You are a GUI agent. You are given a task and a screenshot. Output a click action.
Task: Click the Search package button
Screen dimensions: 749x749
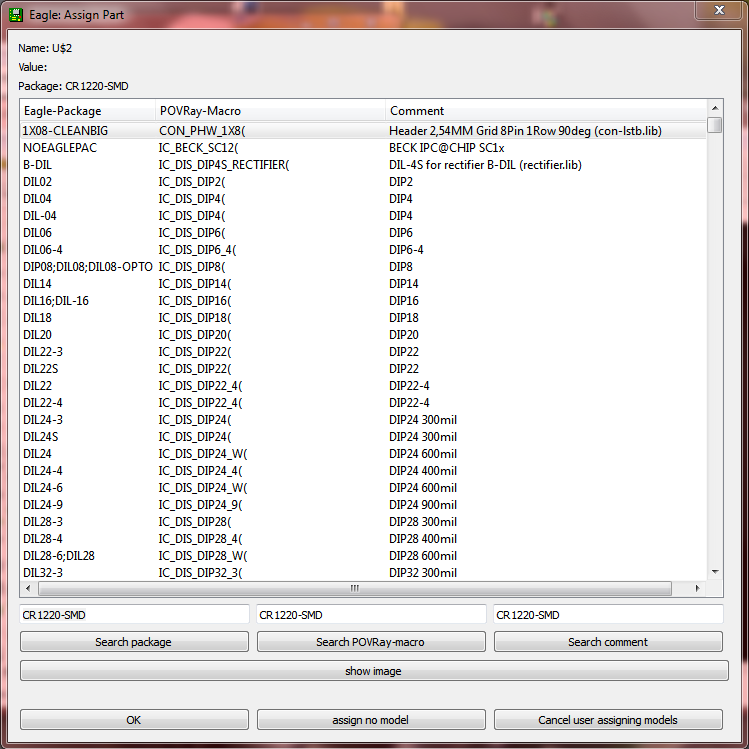tap(134, 642)
